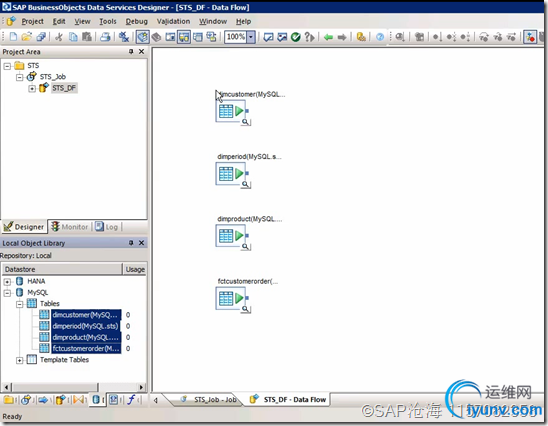
Task: Open the Jobs tab in object library
Action: 26,400
